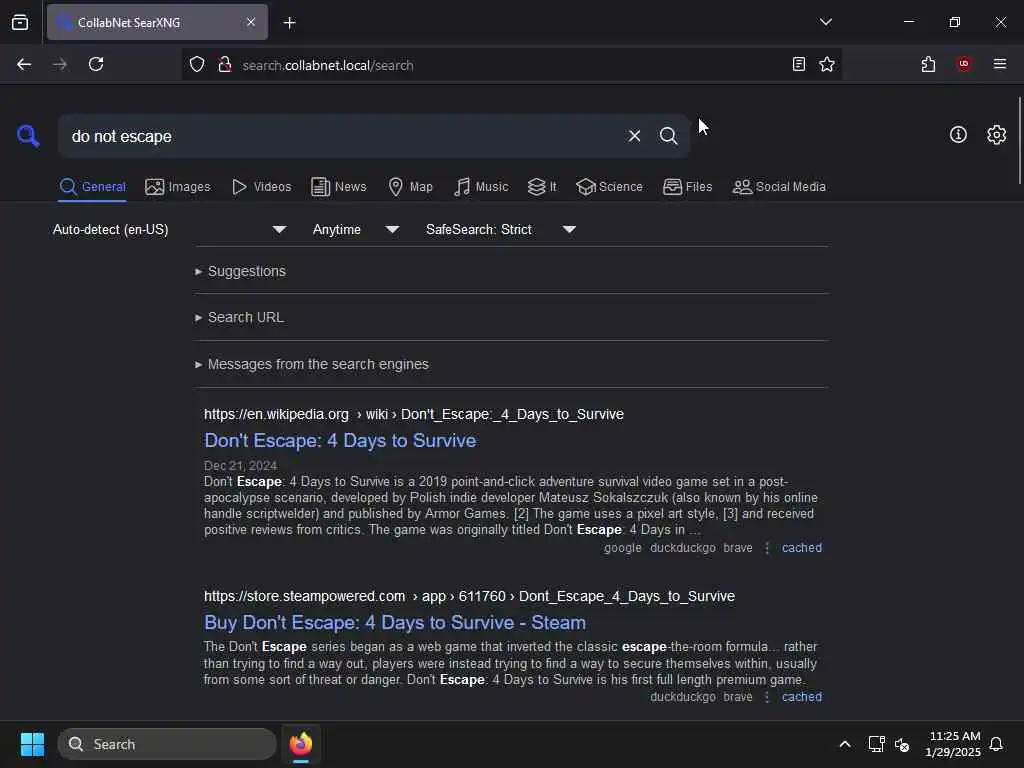Open the Firefox application menu
This screenshot has width=1024, height=768.
tap(999, 64)
